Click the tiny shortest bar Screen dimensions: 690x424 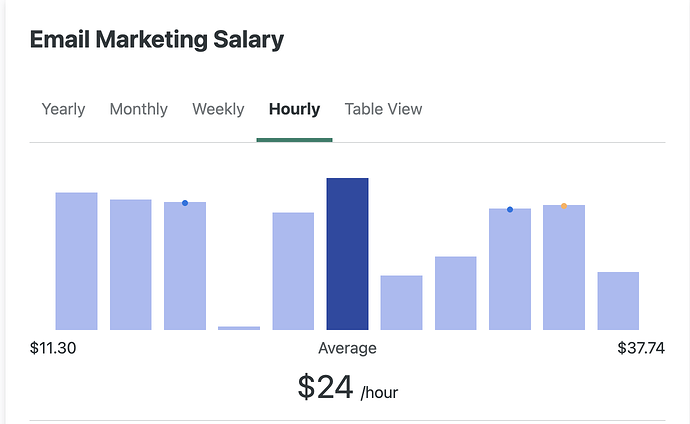[239, 328]
